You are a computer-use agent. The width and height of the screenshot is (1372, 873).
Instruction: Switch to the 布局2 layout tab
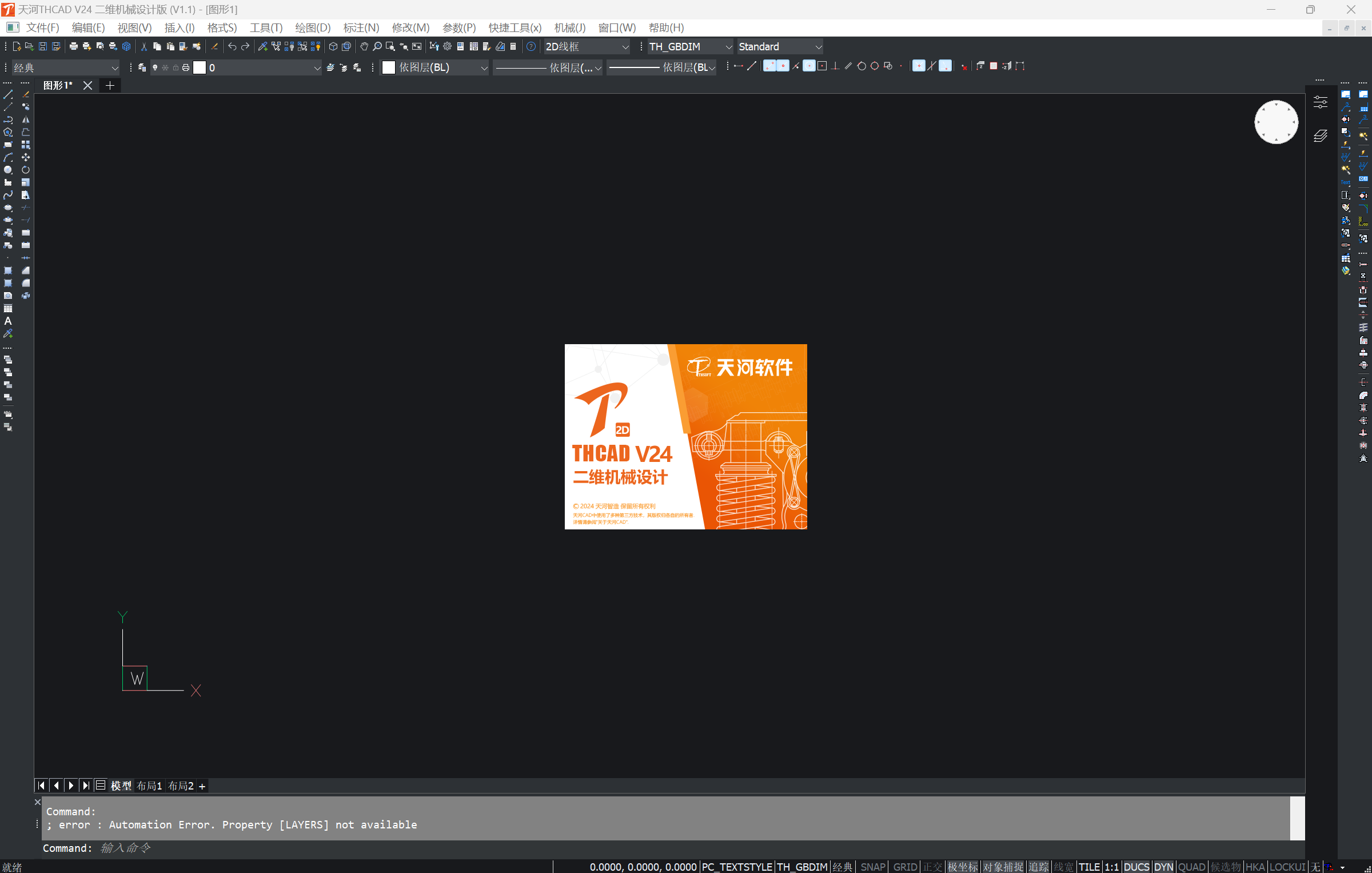[181, 786]
